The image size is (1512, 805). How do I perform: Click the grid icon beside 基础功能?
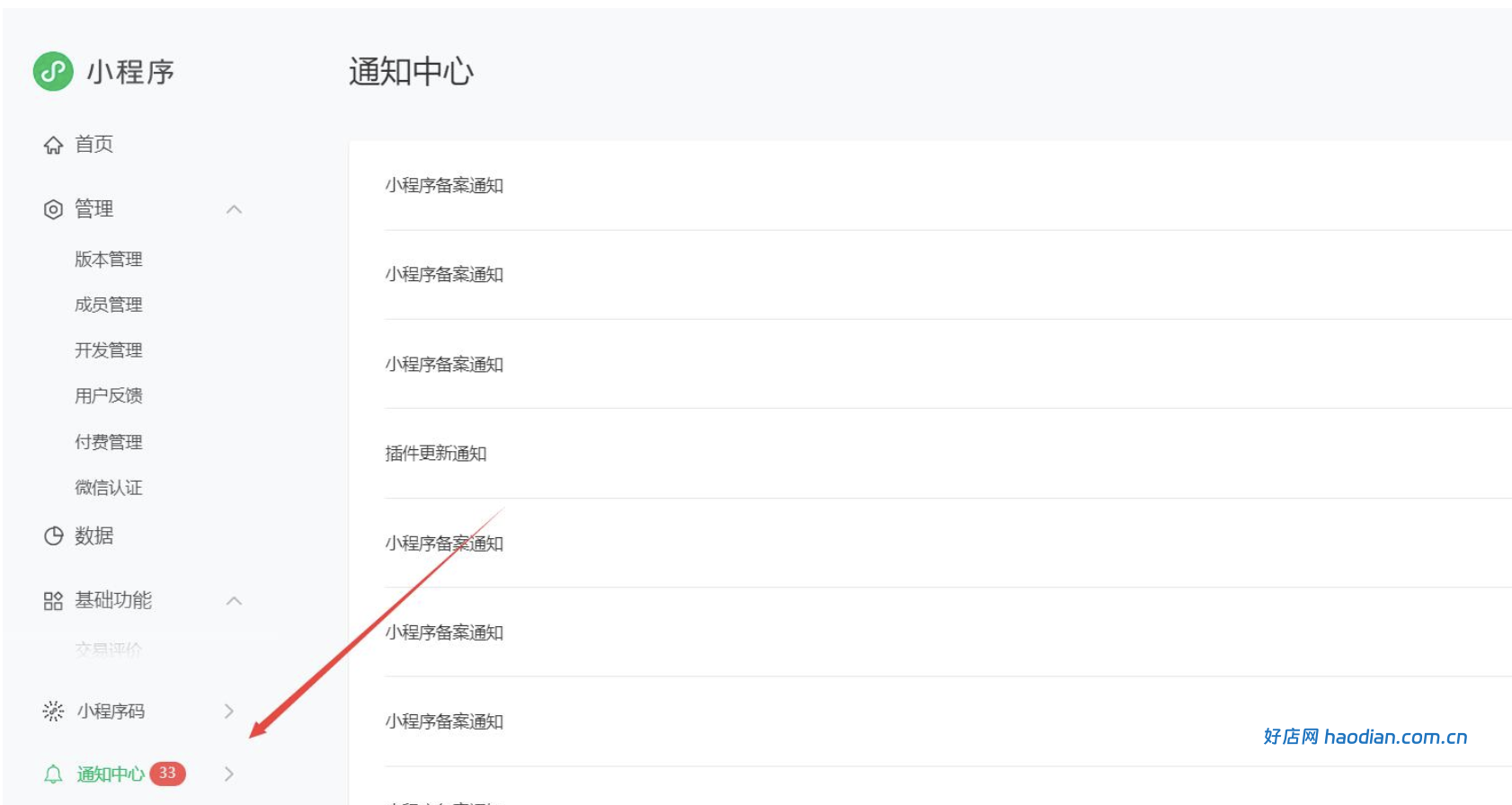(x=53, y=601)
